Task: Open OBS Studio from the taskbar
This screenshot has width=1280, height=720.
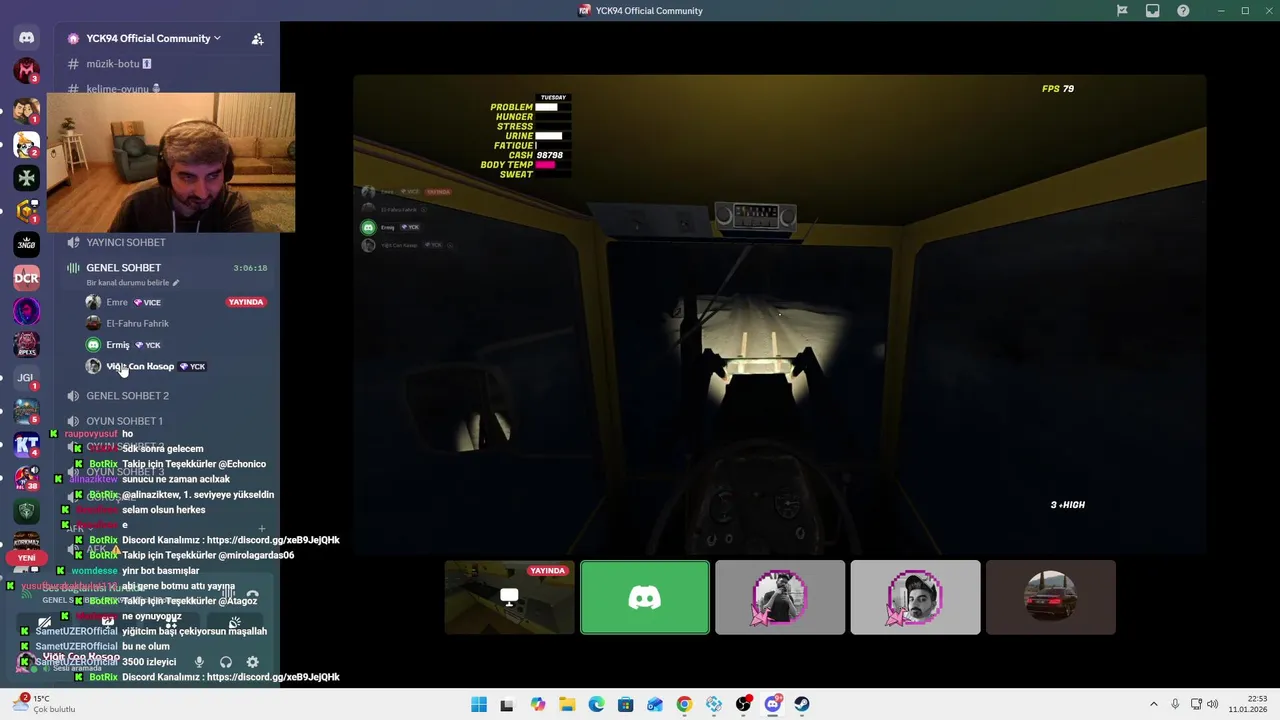Action: pos(743,704)
